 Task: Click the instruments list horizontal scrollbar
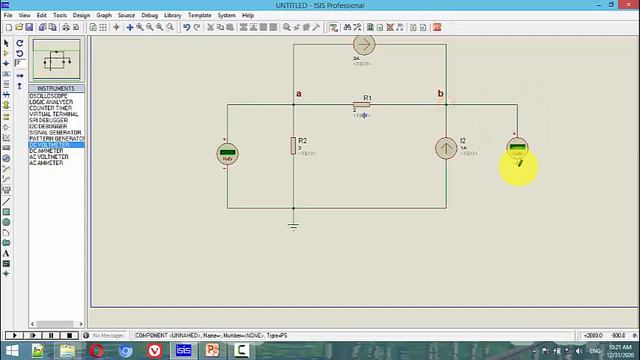[56, 324]
